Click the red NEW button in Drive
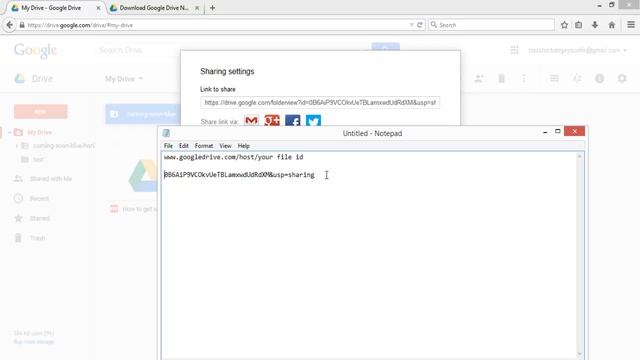 pos(40,111)
